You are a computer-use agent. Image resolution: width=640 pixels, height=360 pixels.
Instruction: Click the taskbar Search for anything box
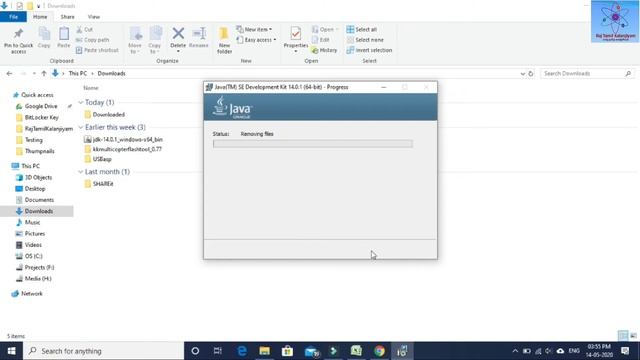104,351
